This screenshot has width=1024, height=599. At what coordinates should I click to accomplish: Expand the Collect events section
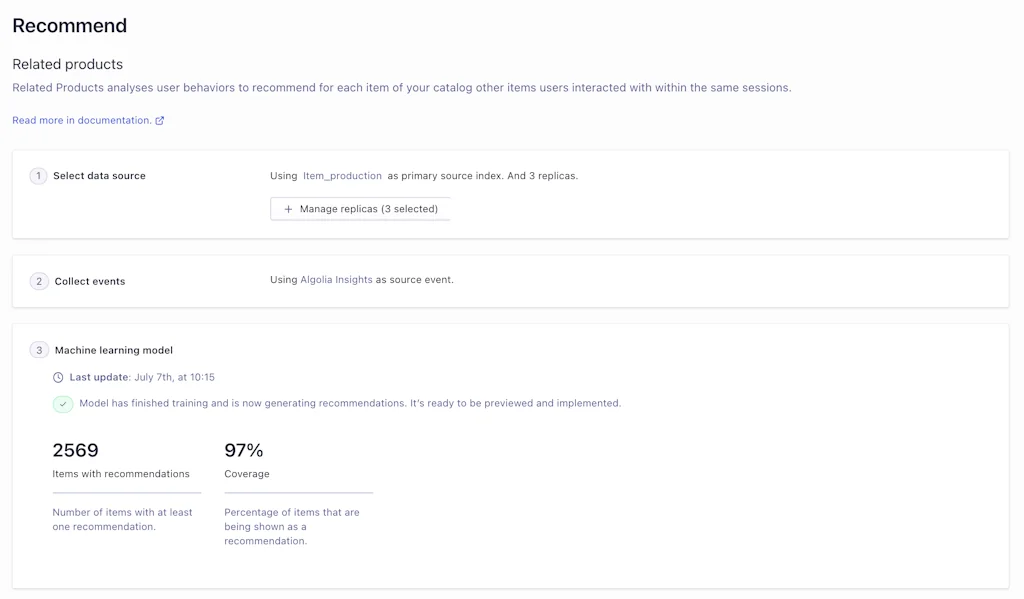pyautogui.click(x=90, y=281)
